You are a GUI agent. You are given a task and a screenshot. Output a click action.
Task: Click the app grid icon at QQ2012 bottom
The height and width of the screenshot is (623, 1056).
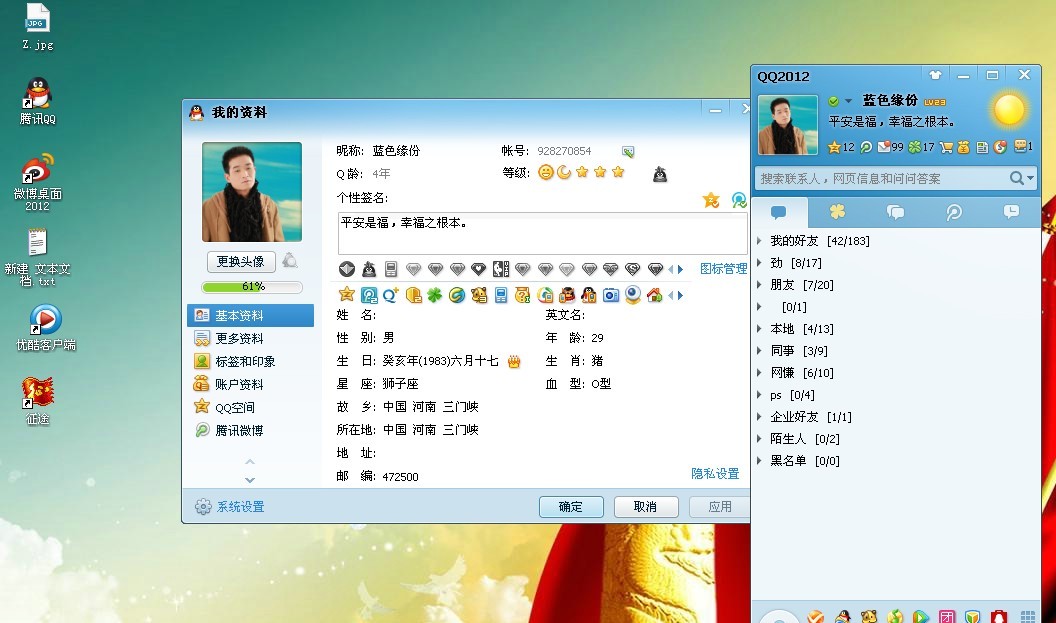coord(1028,616)
